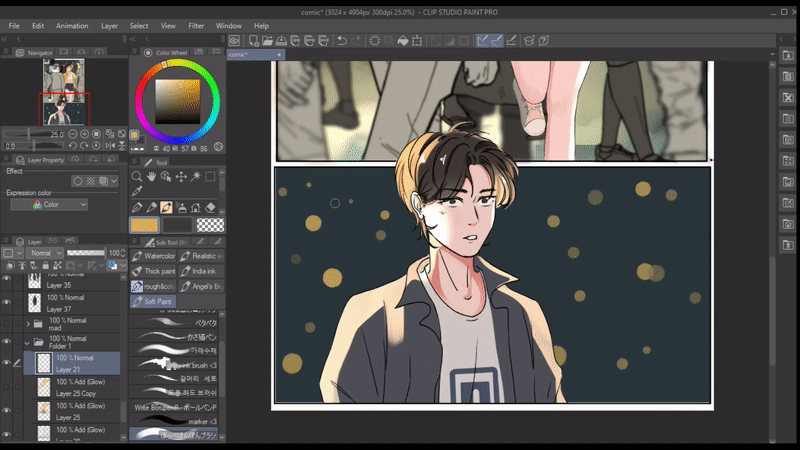Click the Save toolbar icon
This screenshot has width=800, height=450.
tap(281, 41)
